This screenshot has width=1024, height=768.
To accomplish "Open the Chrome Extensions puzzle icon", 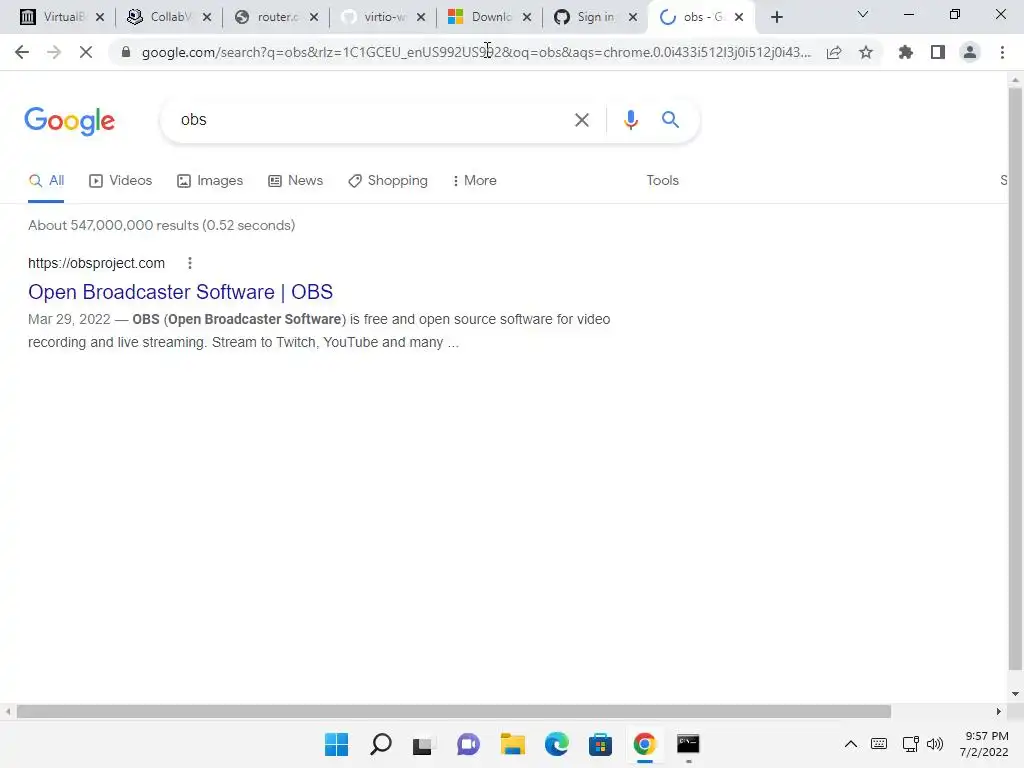I will point(906,52).
